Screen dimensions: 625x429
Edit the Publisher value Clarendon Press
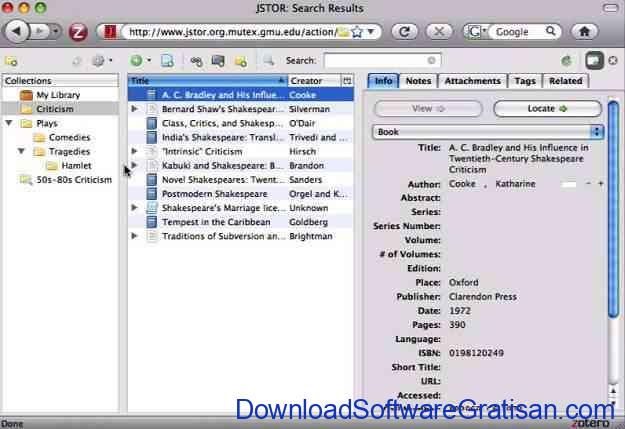pos(483,297)
